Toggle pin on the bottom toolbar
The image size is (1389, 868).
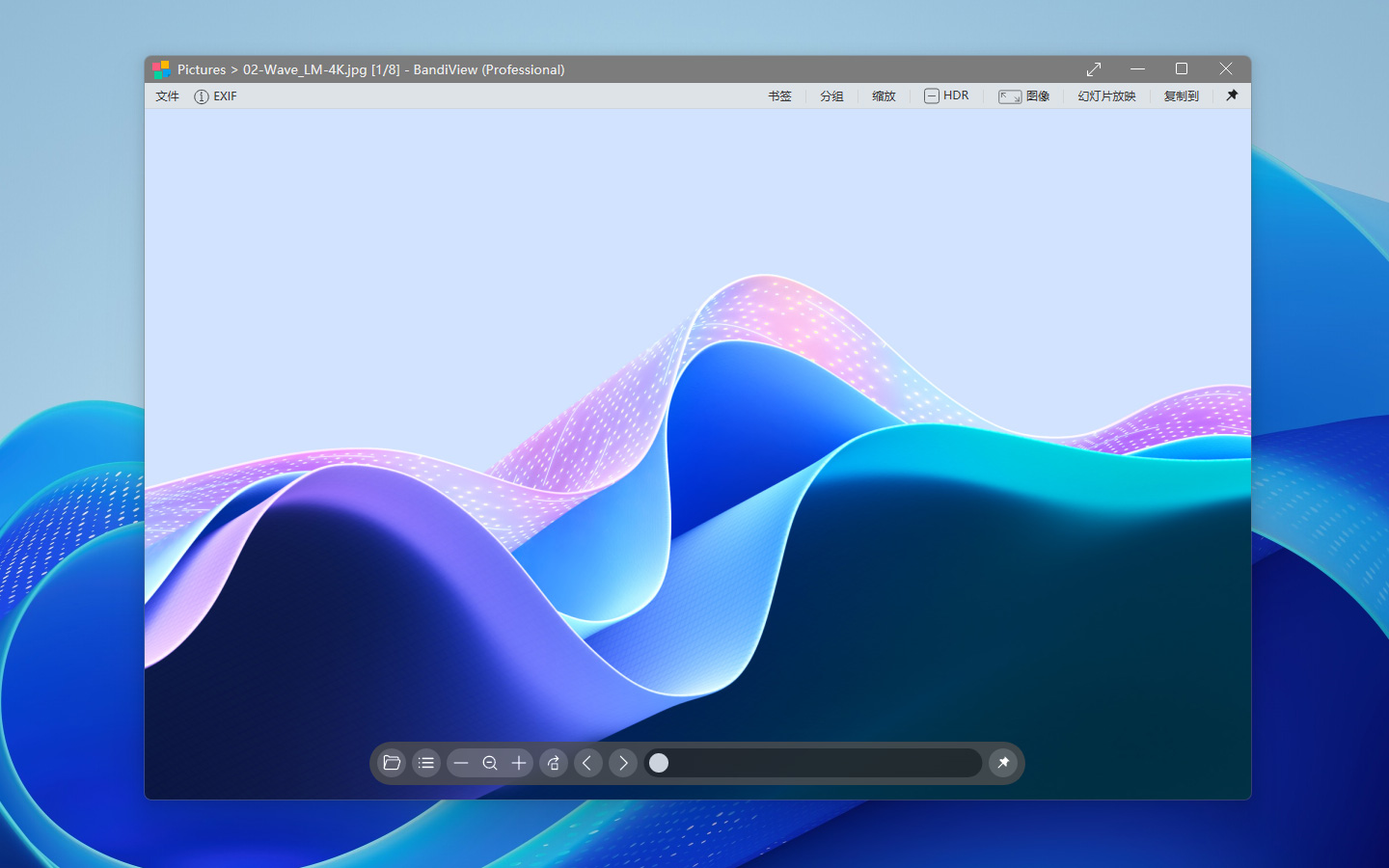(x=1003, y=763)
